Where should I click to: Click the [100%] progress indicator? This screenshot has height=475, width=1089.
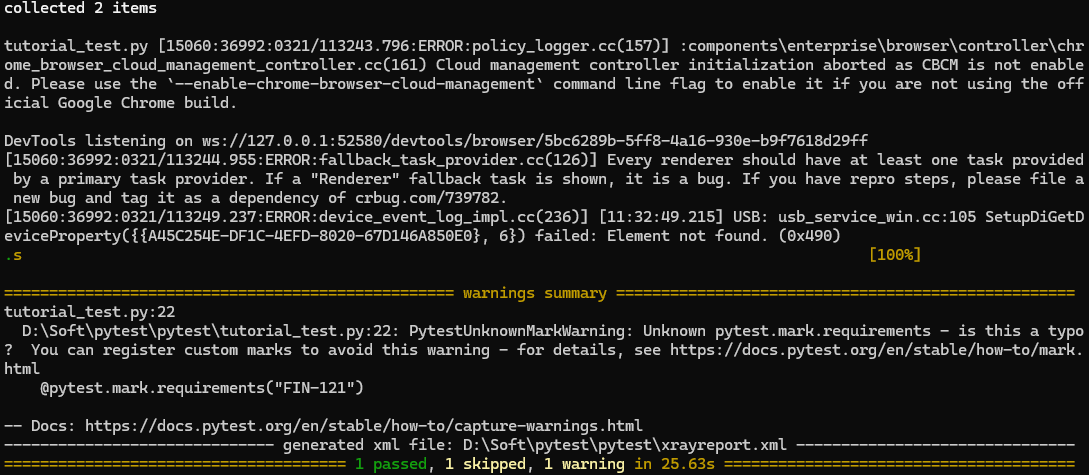[895, 255]
